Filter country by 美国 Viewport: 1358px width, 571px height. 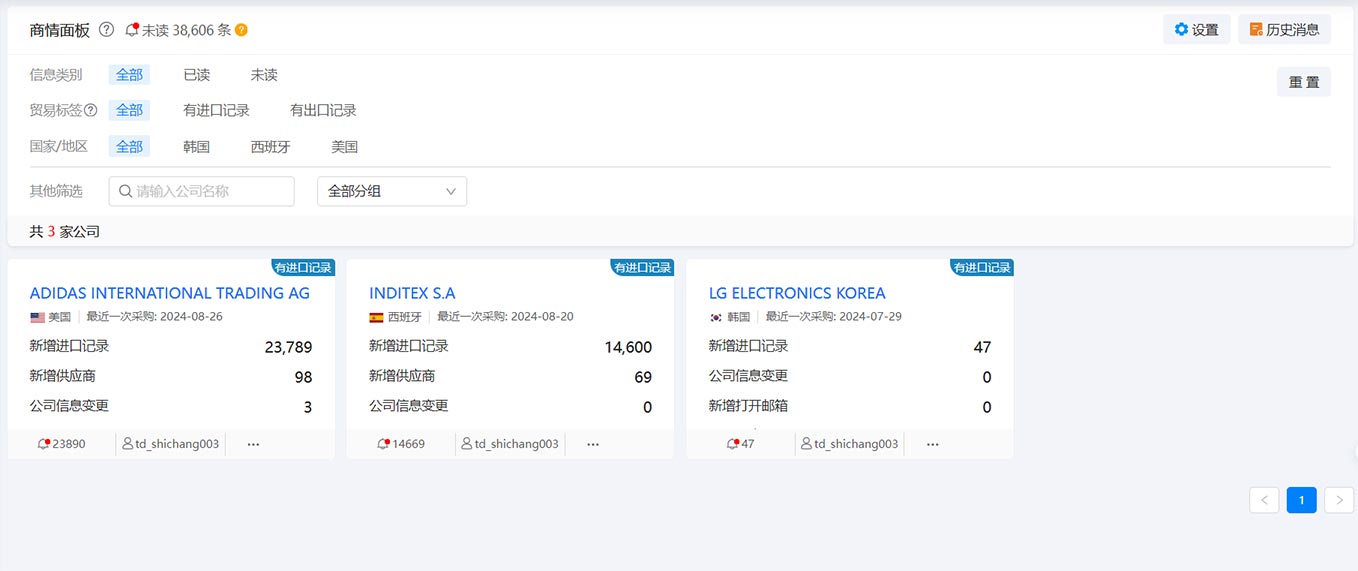point(344,146)
